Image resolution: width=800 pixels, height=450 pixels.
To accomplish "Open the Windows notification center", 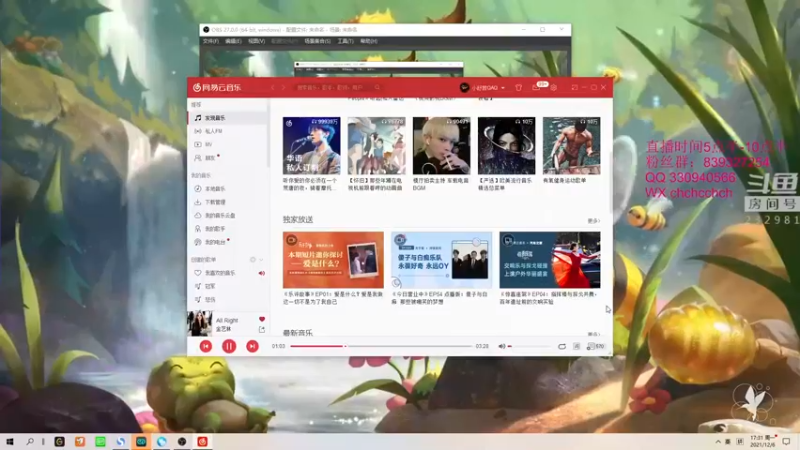I will click(786, 441).
